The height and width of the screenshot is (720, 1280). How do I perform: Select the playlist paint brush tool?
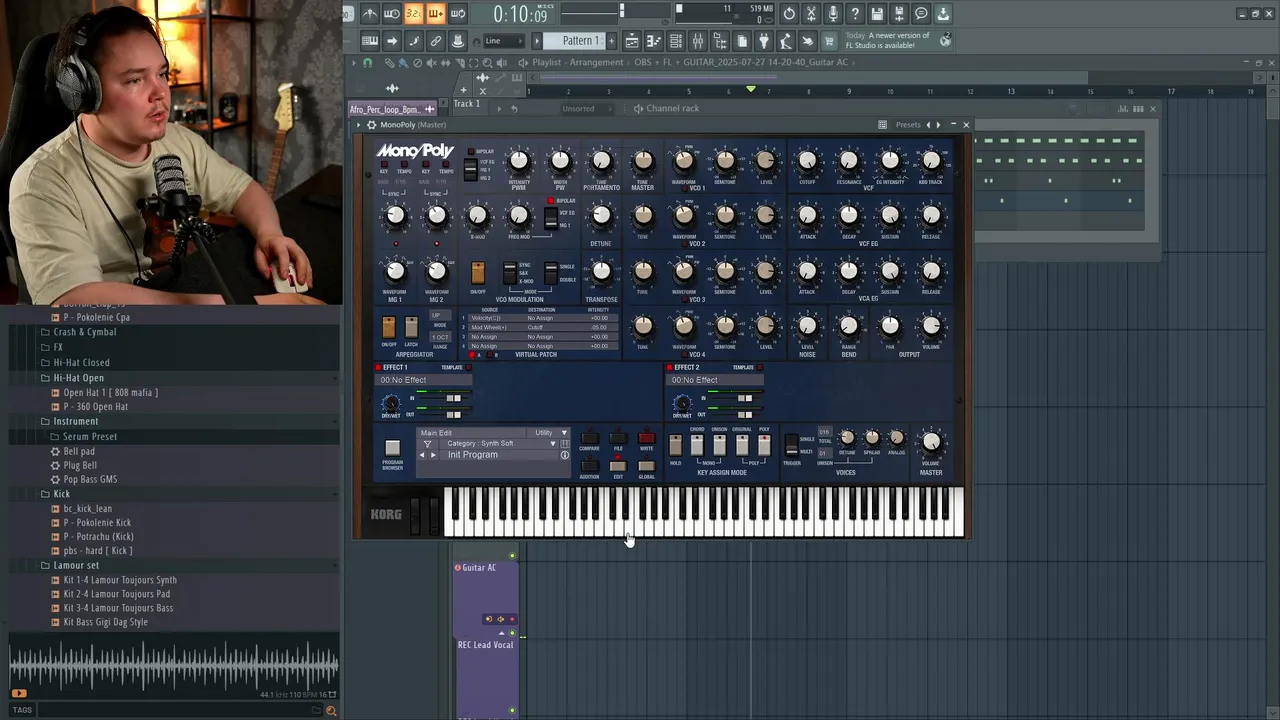403,62
